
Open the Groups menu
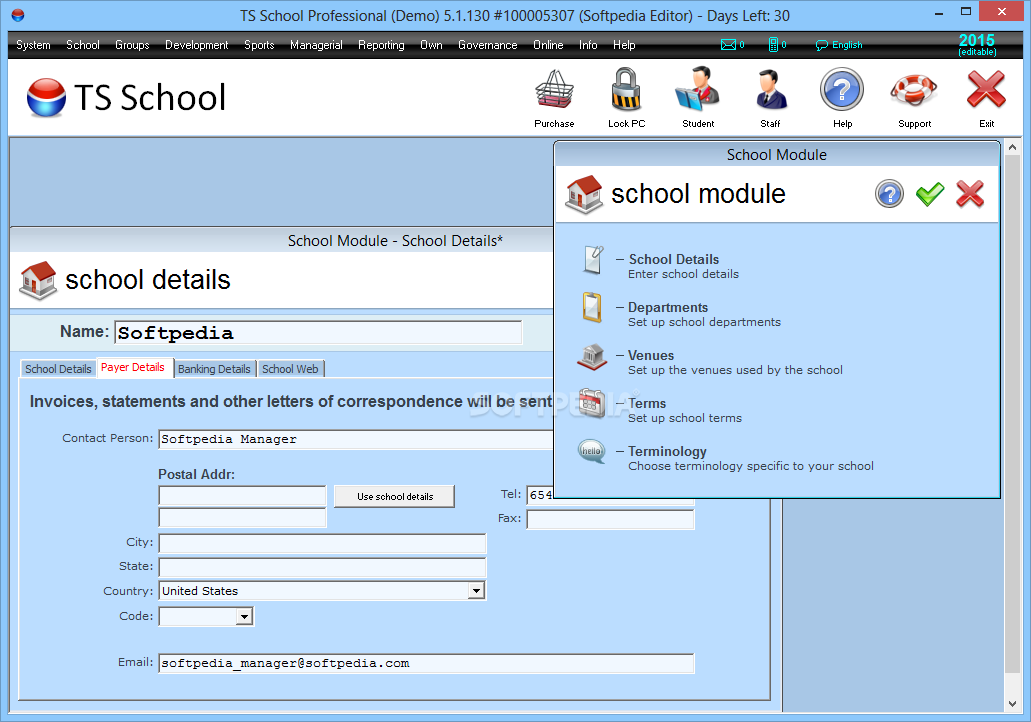coord(132,45)
